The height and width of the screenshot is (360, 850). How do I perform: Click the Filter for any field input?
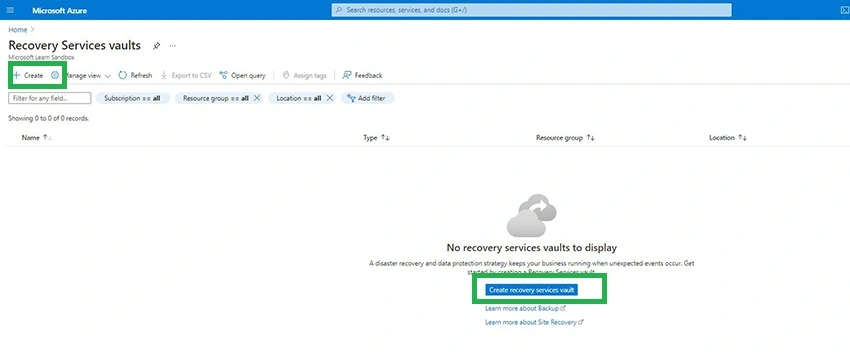click(x=50, y=98)
